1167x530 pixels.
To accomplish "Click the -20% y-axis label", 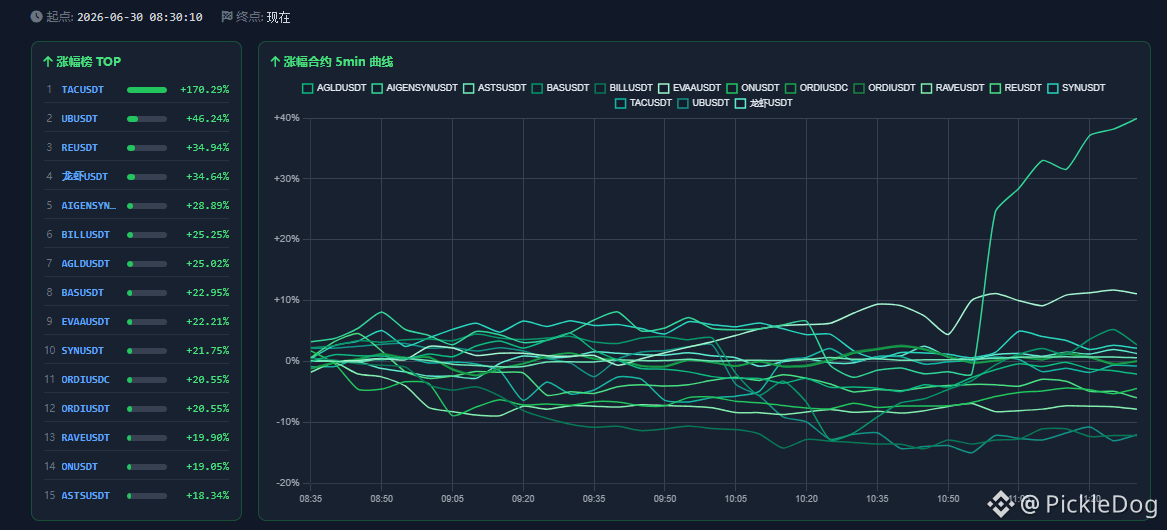I will 287,482.
